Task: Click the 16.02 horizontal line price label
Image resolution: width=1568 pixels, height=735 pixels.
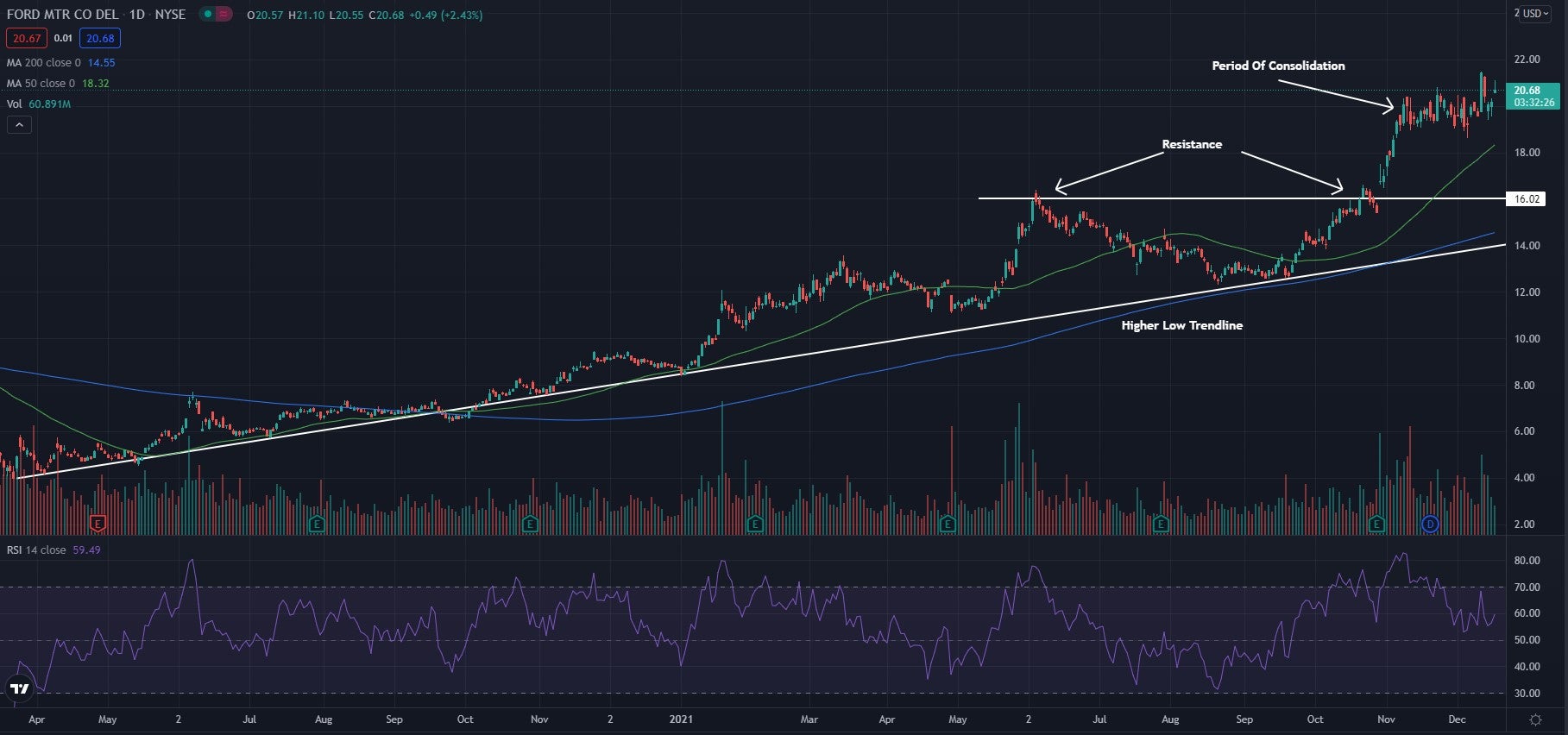Action: coord(1526,199)
